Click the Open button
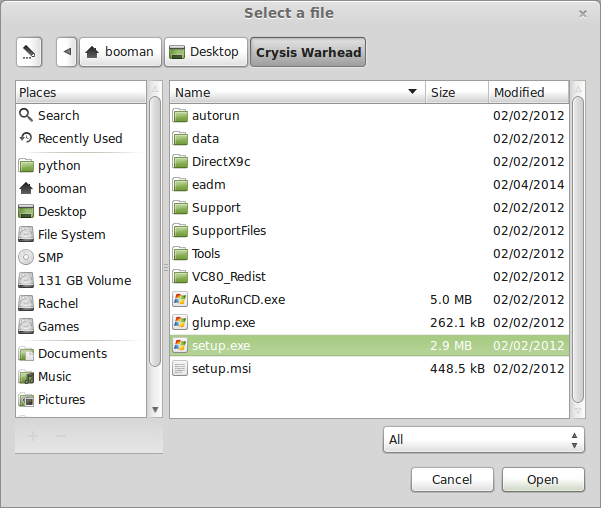This screenshot has width=601, height=508. point(543,479)
